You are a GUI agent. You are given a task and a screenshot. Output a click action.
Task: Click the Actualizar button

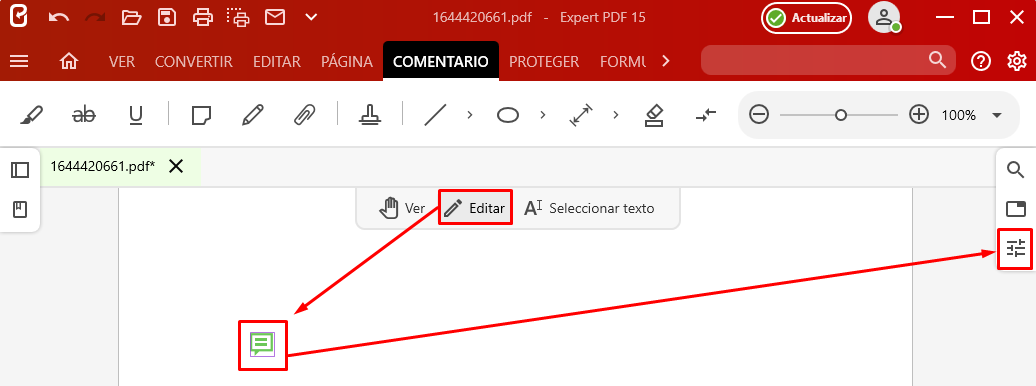tap(806, 18)
